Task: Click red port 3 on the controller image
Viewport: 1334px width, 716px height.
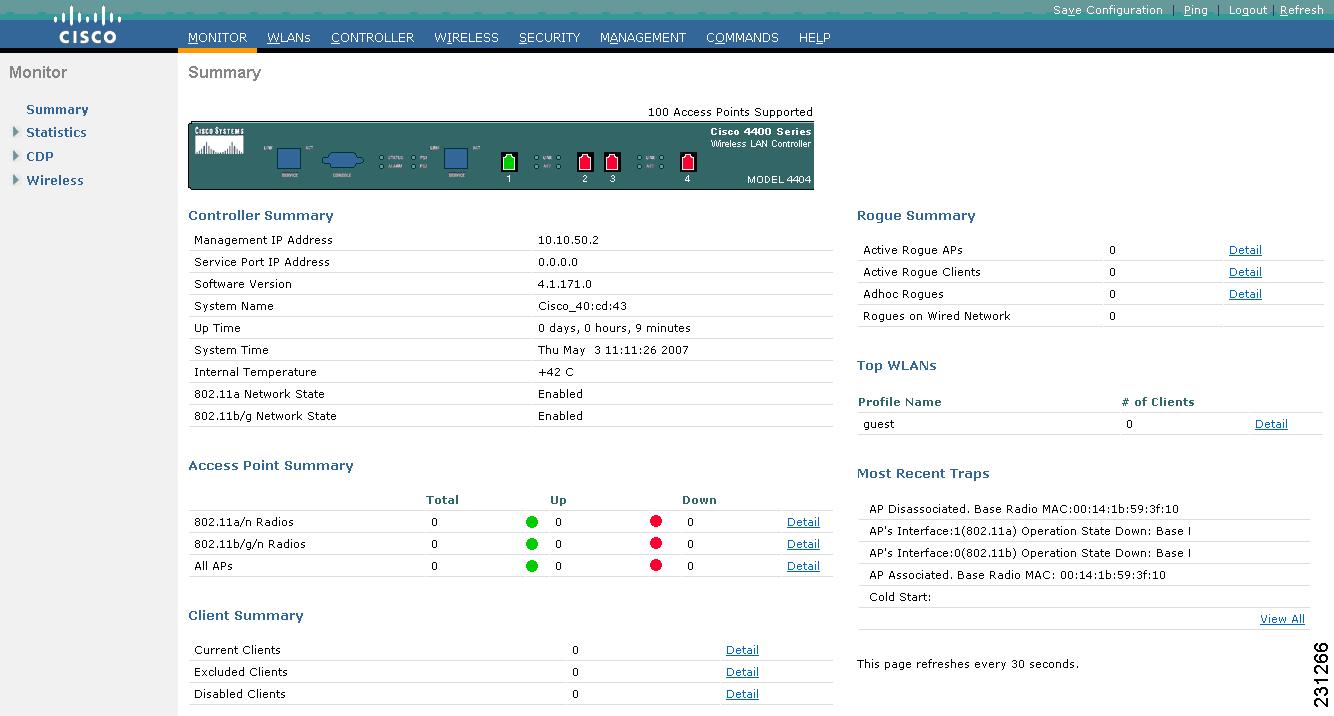Action: [612, 162]
